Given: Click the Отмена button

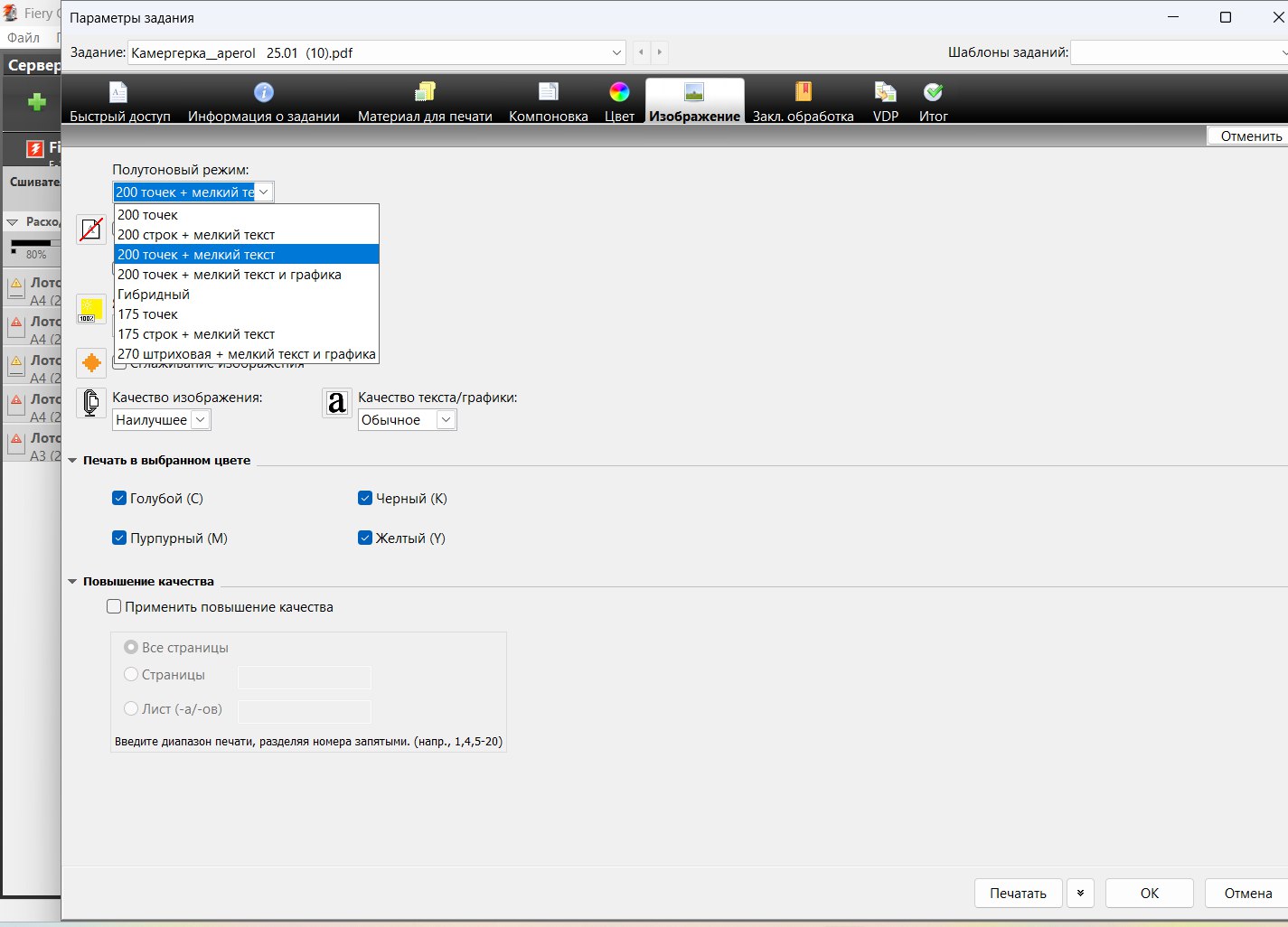Looking at the screenshot, I should [x=1248, y=893].
